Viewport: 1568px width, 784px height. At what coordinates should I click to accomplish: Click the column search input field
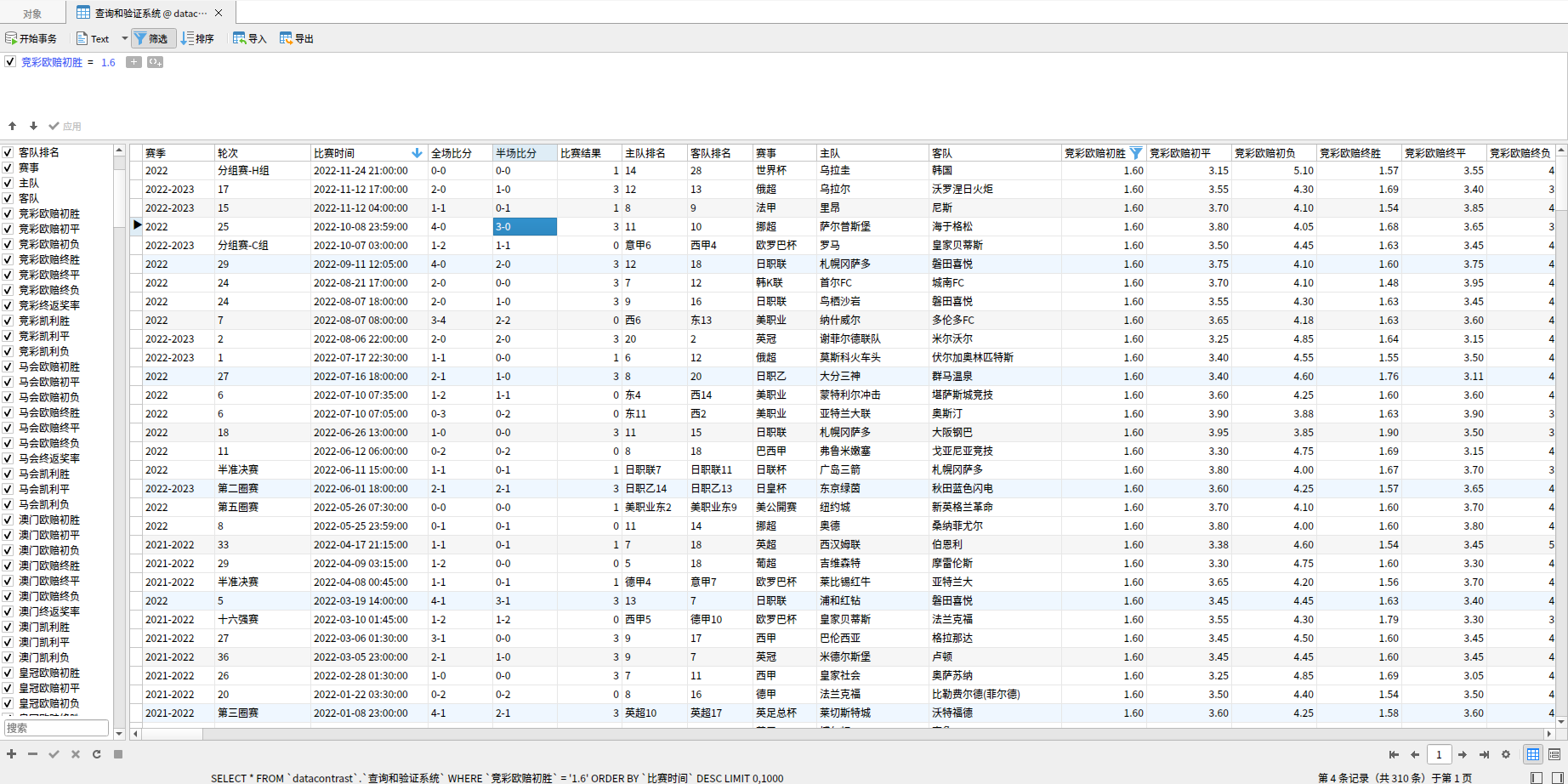(56, 728)
